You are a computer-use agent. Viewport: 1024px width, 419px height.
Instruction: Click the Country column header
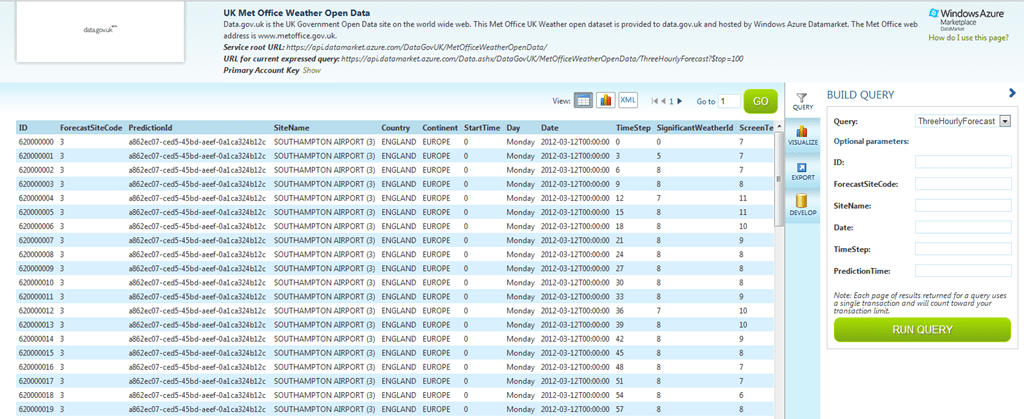click(x=396, y=128)
